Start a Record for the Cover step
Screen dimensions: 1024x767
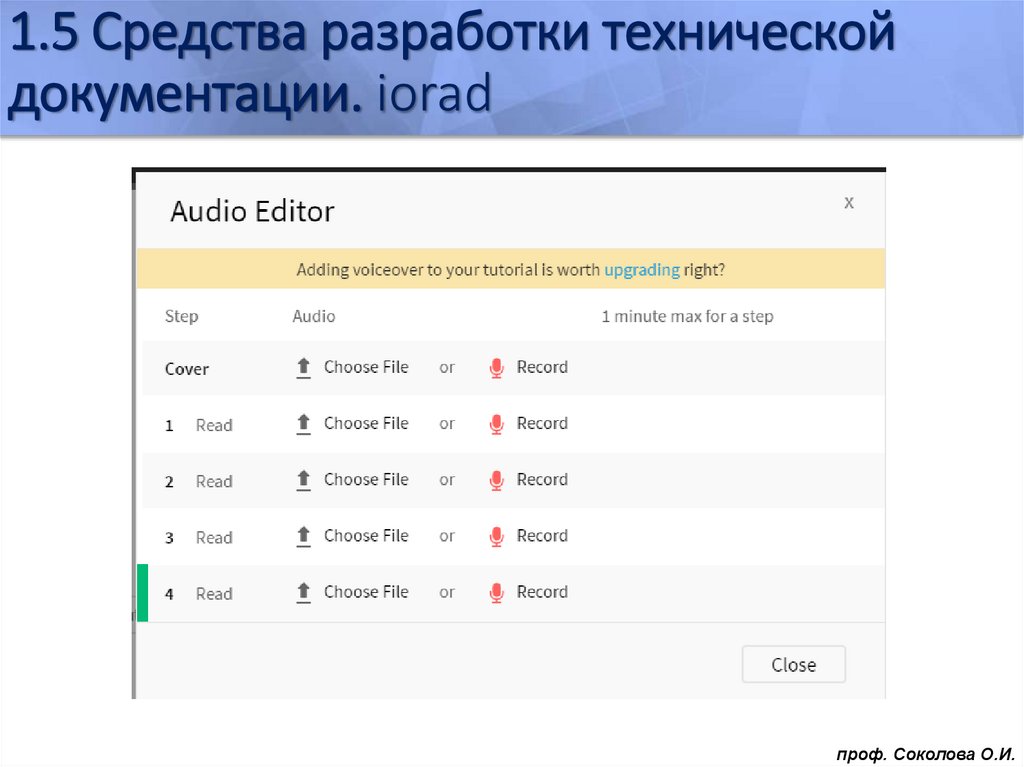click(x=542, y=367)
